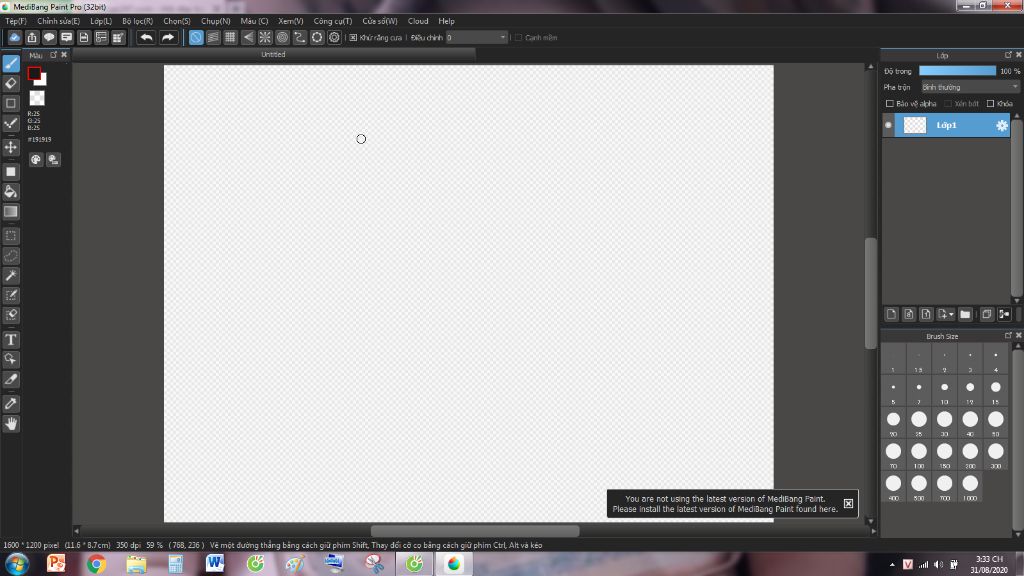
Task: Enable radial snap
Action: coord(264,37)
